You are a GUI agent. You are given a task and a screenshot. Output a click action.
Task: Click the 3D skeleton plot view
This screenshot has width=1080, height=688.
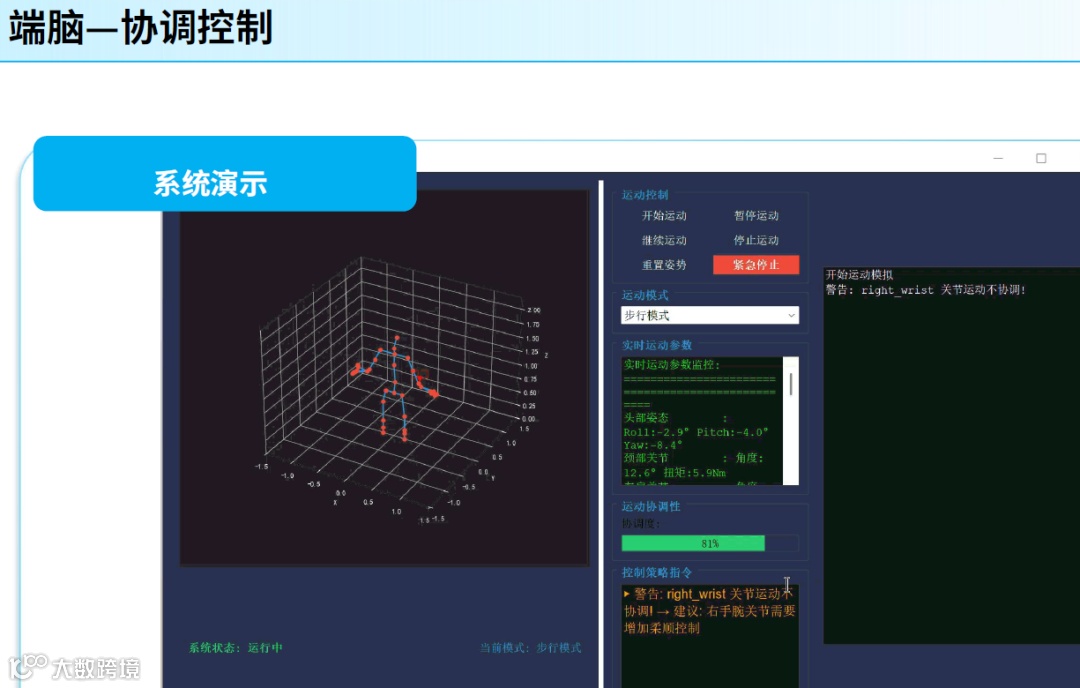tap(384, 377)
